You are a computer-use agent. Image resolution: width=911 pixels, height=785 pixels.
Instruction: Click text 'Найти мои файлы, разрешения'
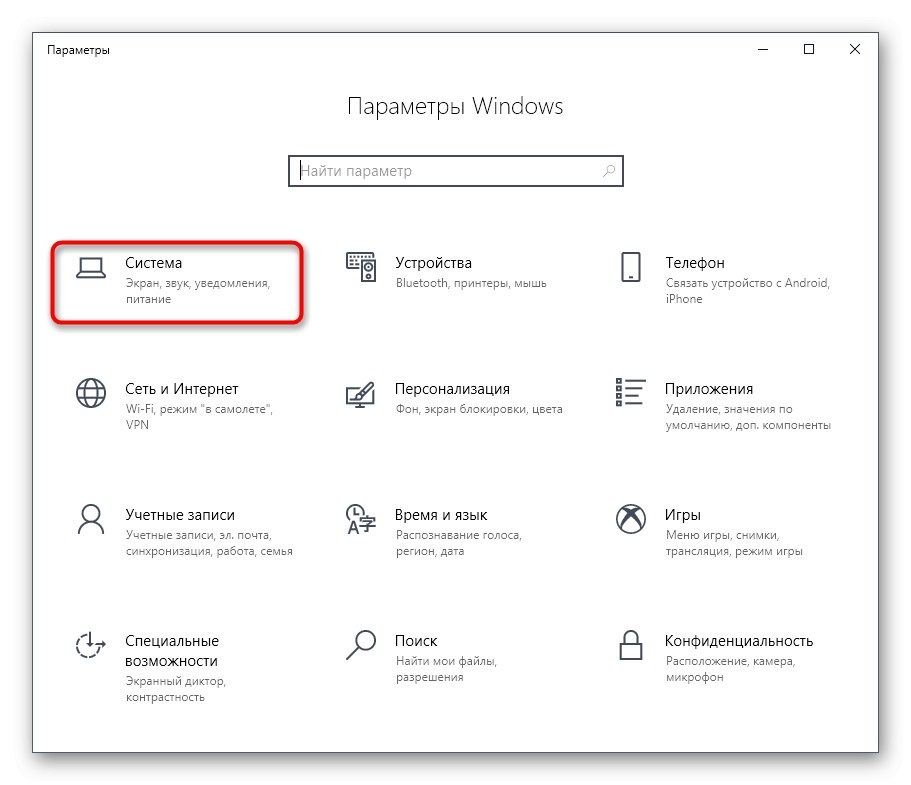[446, 669]
